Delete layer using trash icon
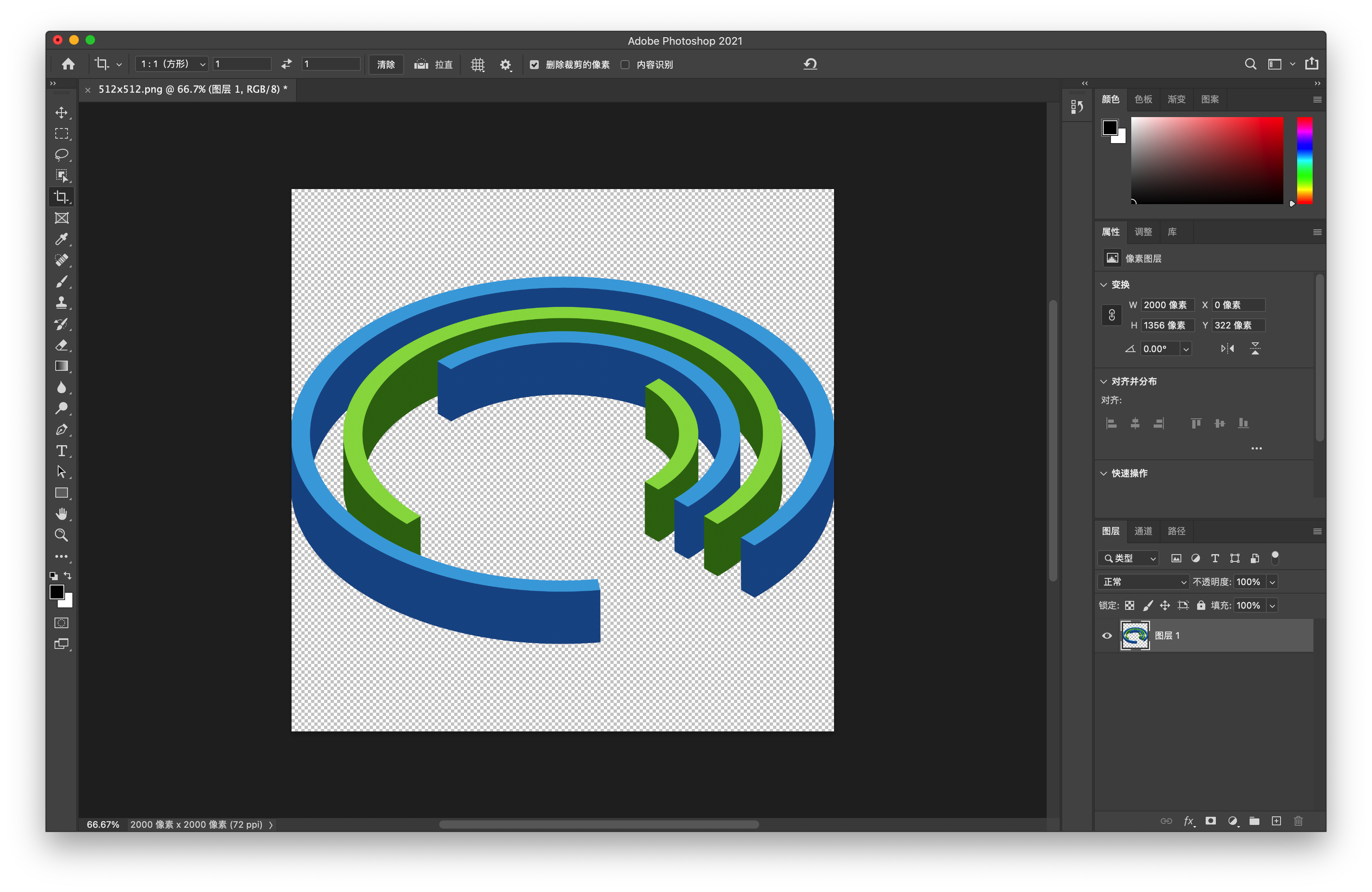The width and height of the screenshot is (1372, 892). coord(1298,820)
